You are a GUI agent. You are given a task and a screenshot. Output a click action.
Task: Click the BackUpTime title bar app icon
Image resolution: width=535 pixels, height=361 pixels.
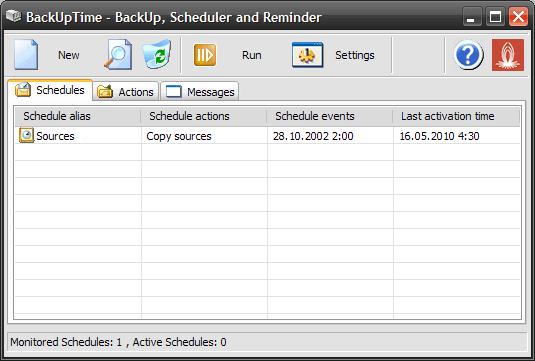14,16
